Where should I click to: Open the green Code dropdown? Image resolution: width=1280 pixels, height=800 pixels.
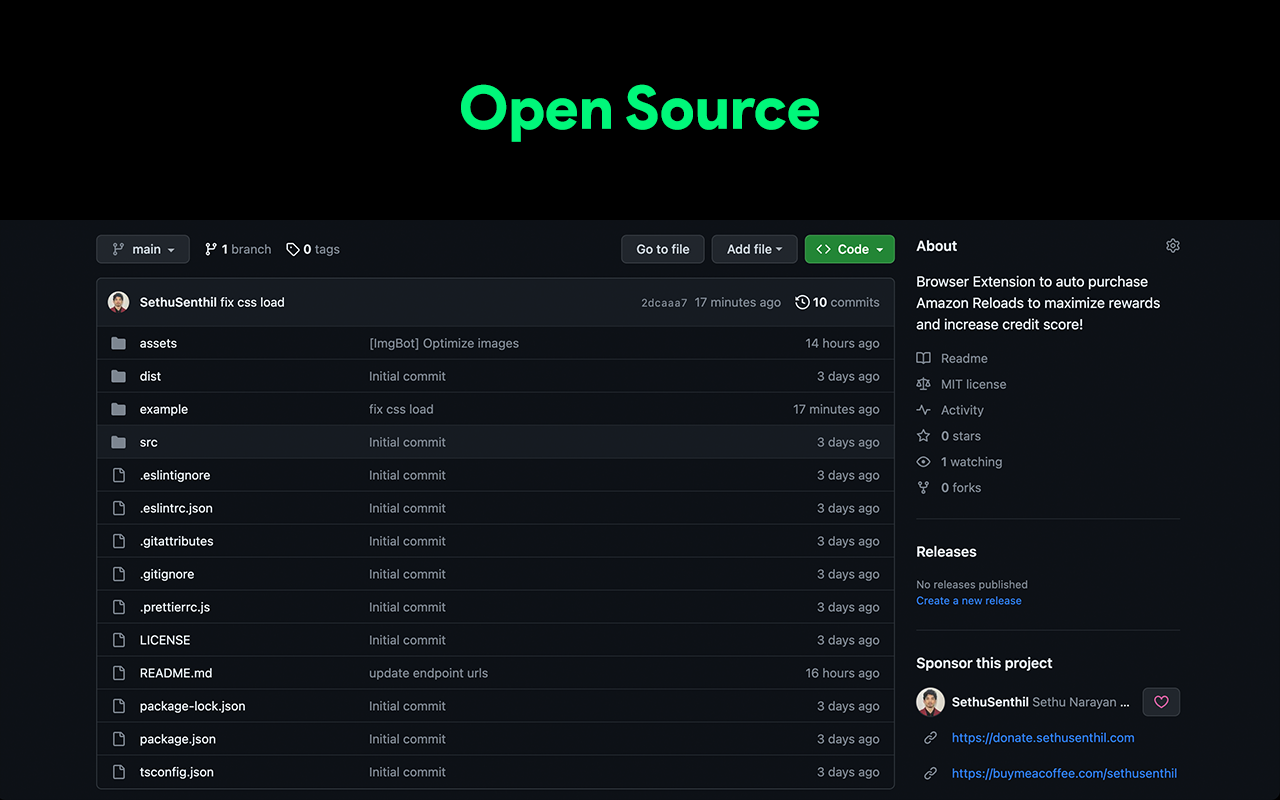(849, 249)
